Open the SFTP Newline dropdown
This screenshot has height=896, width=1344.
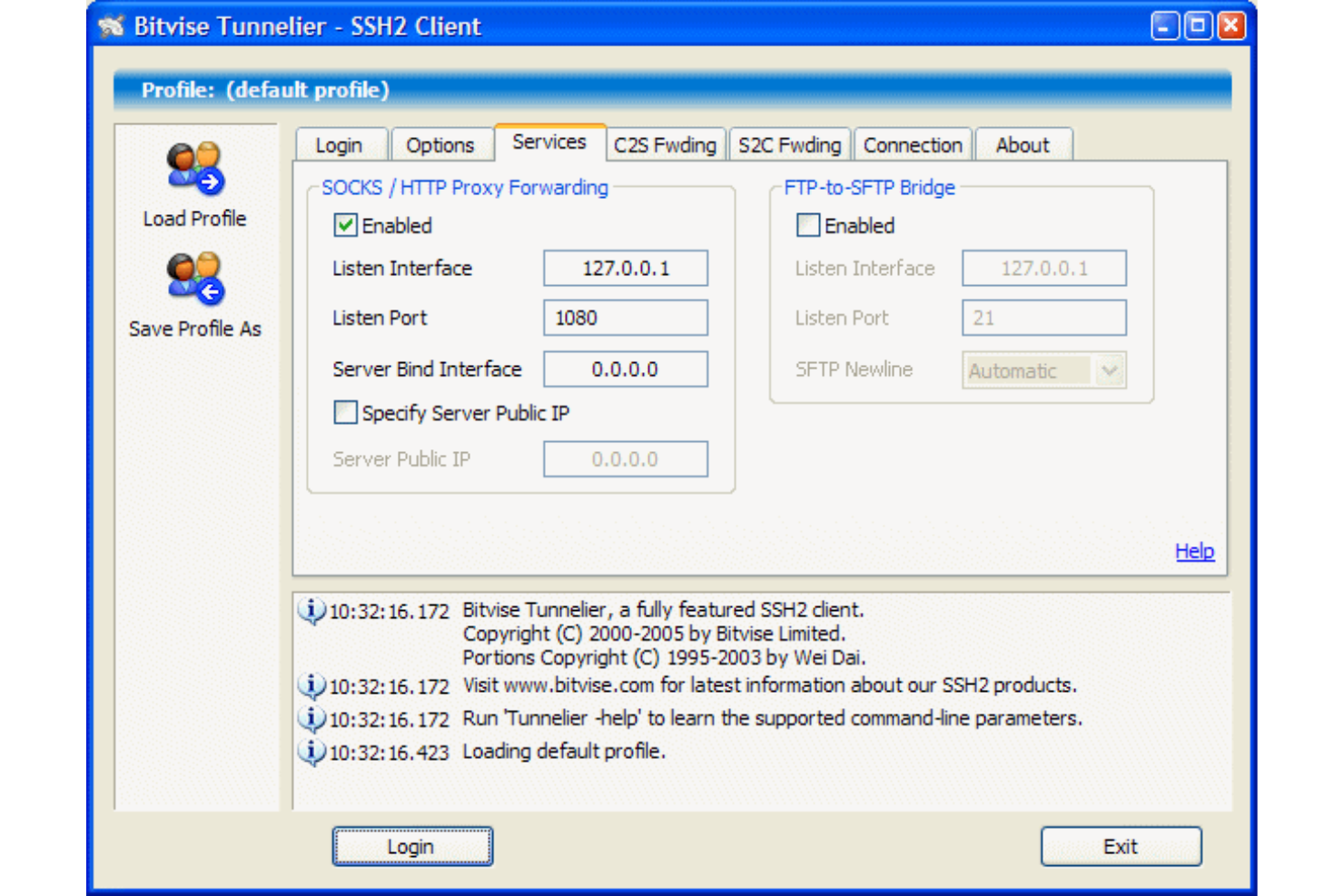pos(1112,370)
